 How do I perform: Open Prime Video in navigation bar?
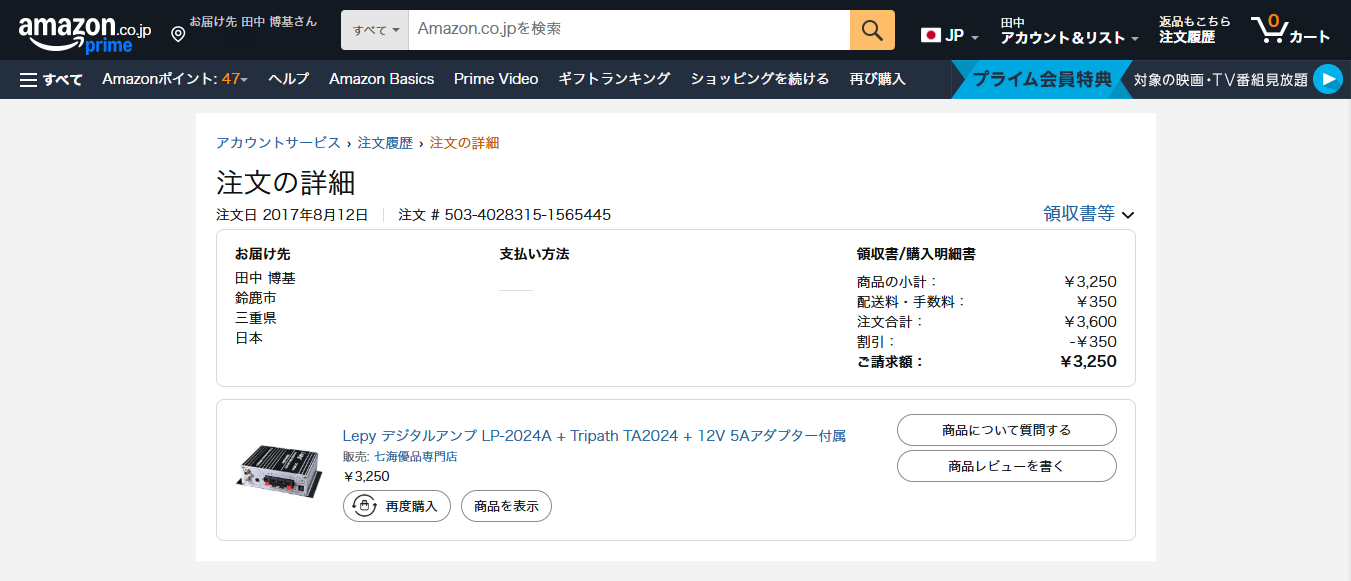496,79
